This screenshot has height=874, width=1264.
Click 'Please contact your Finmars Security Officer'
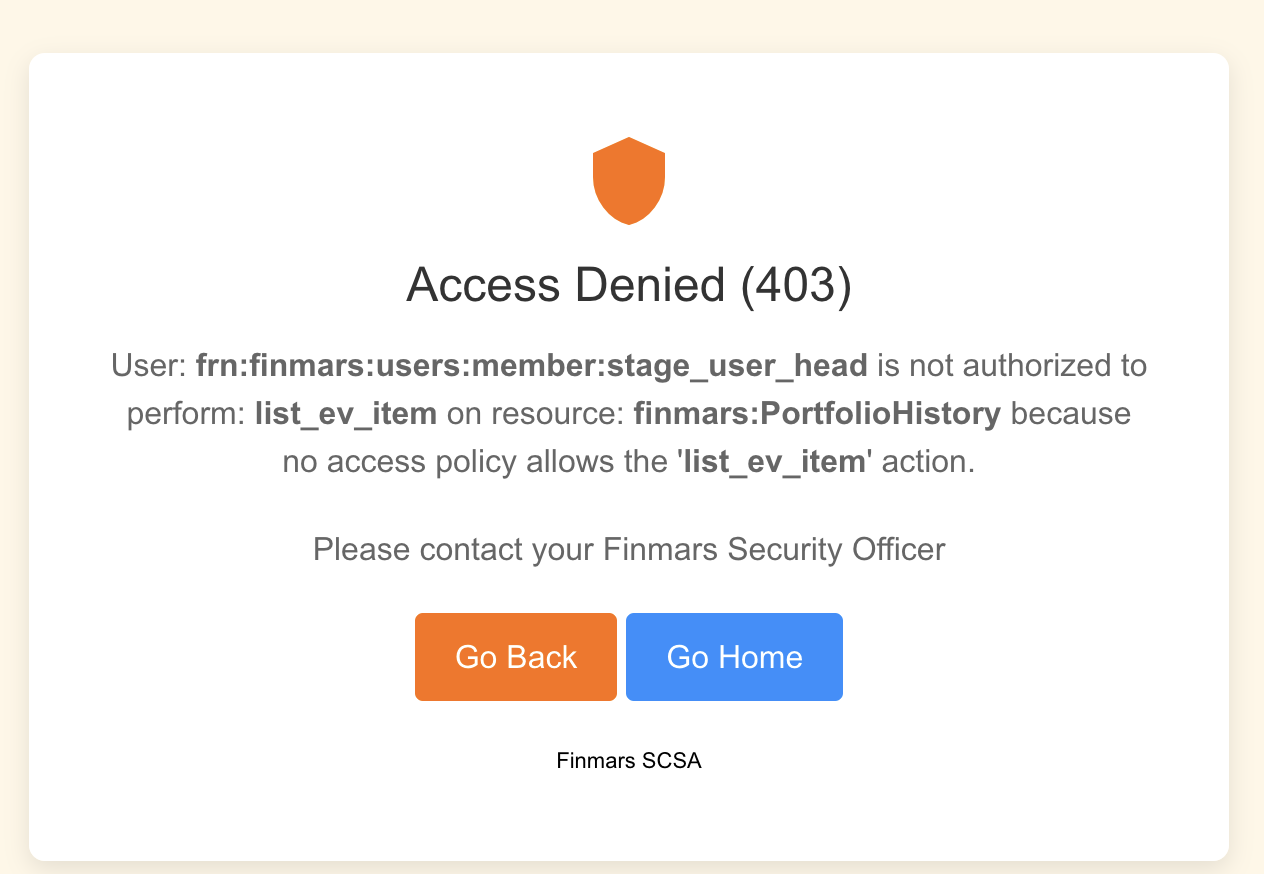click(629, 549)
